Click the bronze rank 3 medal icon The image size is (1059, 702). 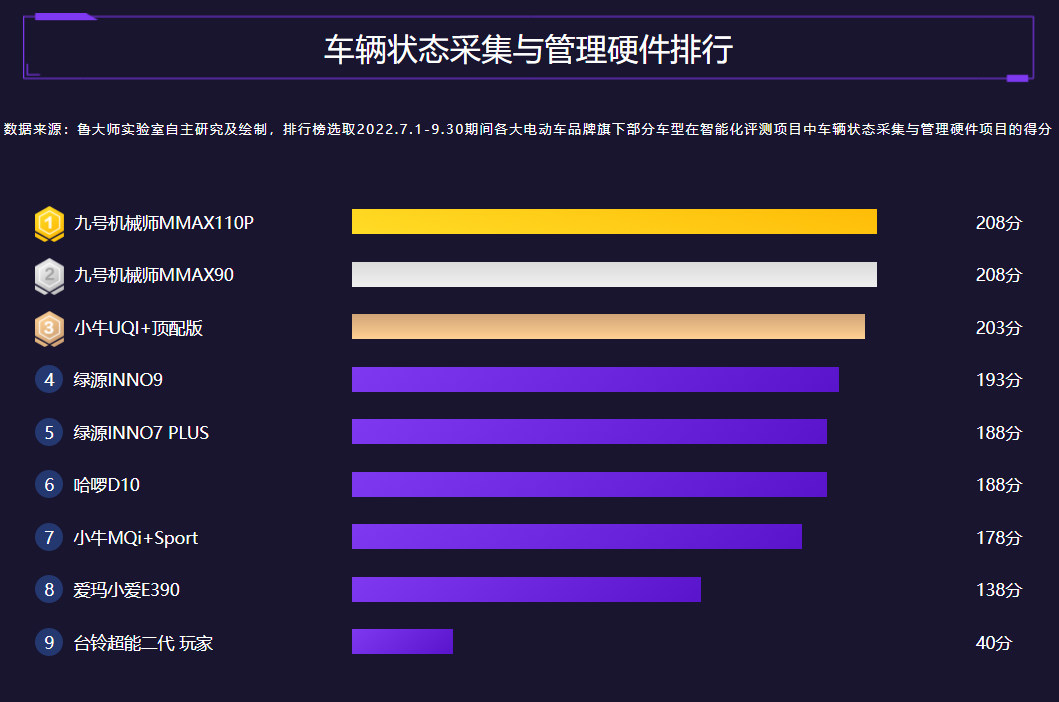[x=49, y=329]
